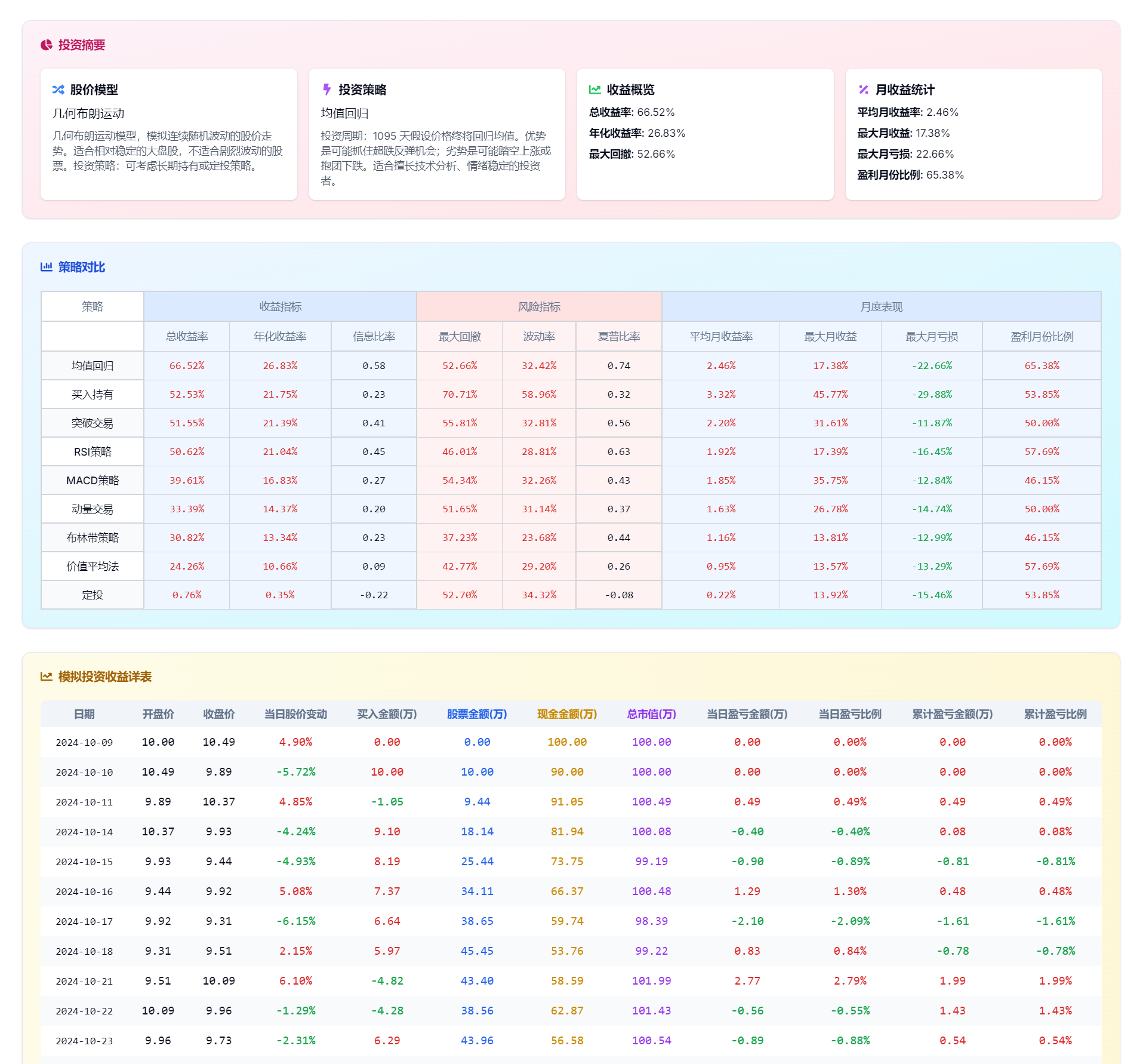Image resolution: width=1146 pixels, height=1064 pixels.
Task: Click the line chart icon beside 收益概览
Action: 594,90
